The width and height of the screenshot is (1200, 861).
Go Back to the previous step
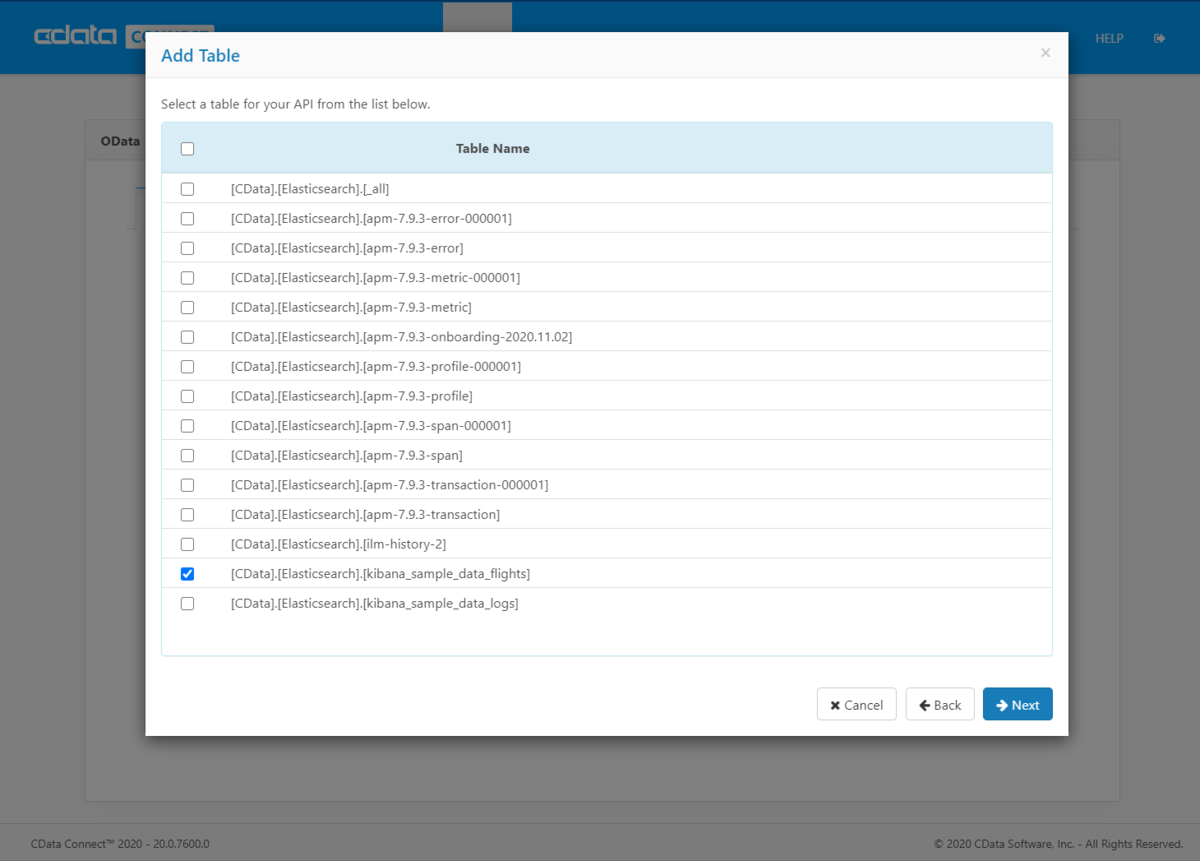(x=940, y=704)
